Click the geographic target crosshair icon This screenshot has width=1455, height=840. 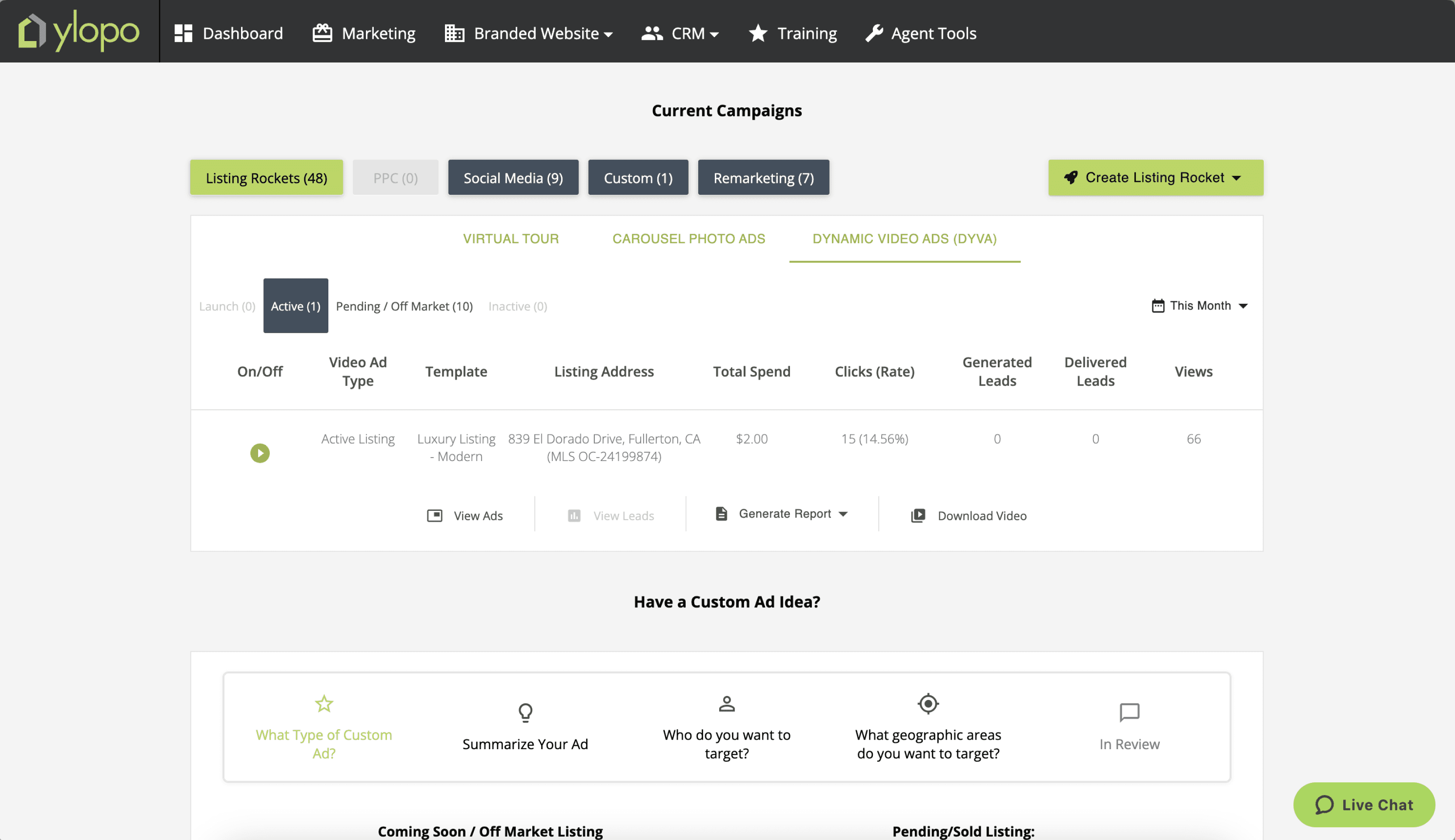[927, 704]
